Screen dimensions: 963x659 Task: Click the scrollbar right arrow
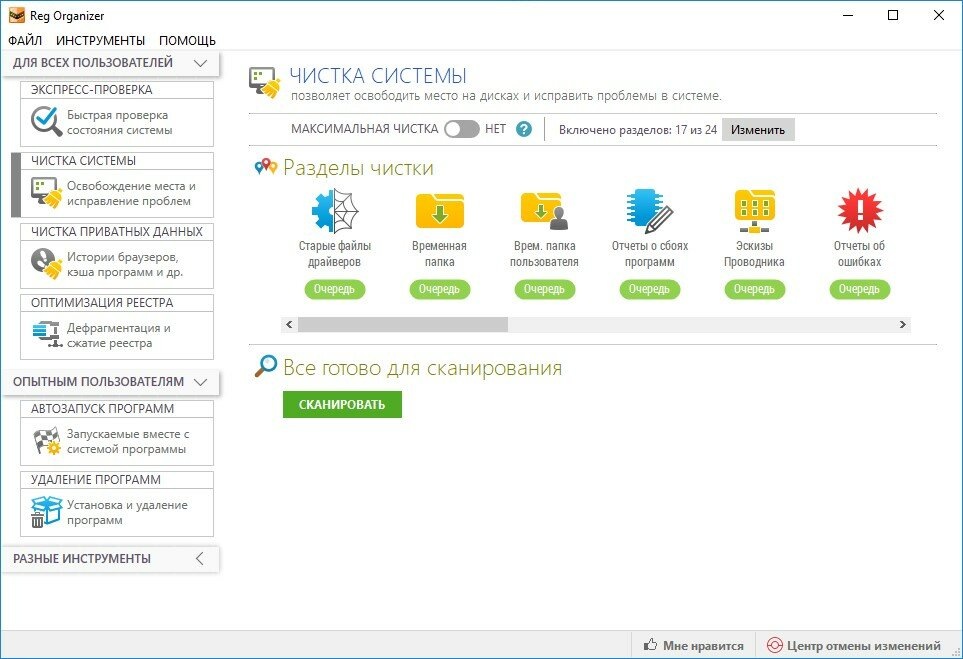point(903,324)
